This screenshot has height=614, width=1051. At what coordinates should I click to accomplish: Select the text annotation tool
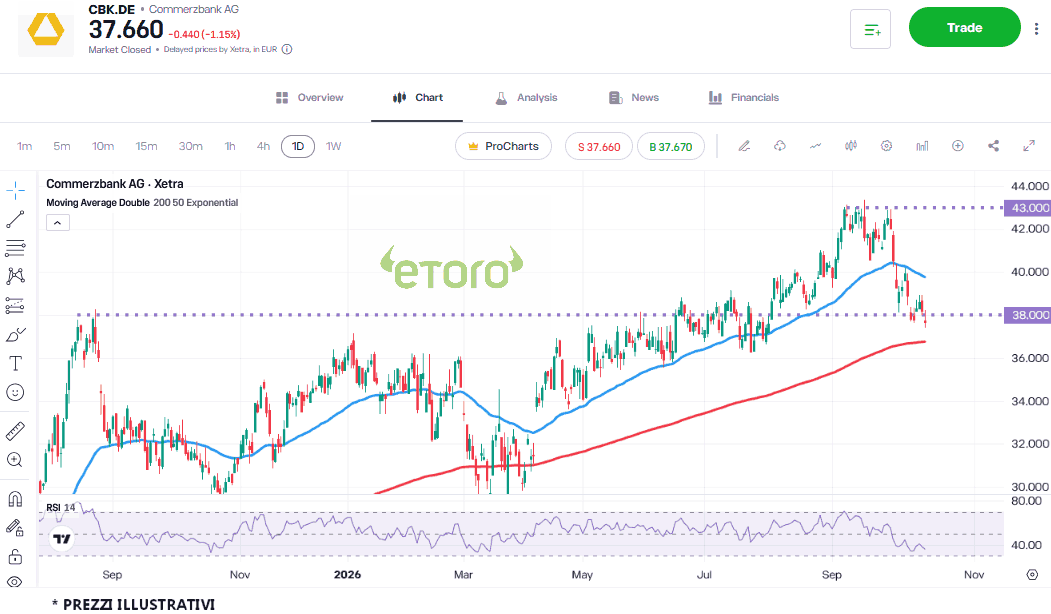(15, 363)
